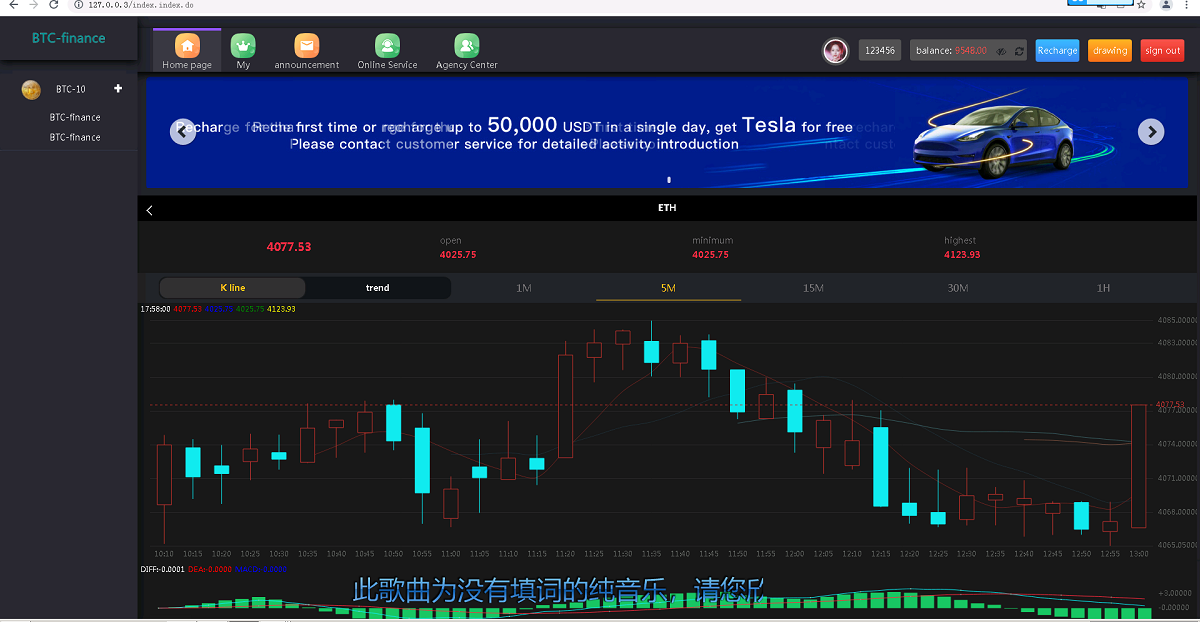Click the blue Recharge button
The width and height of the screenshot is (1200, 622).
tap(1057, 51)
